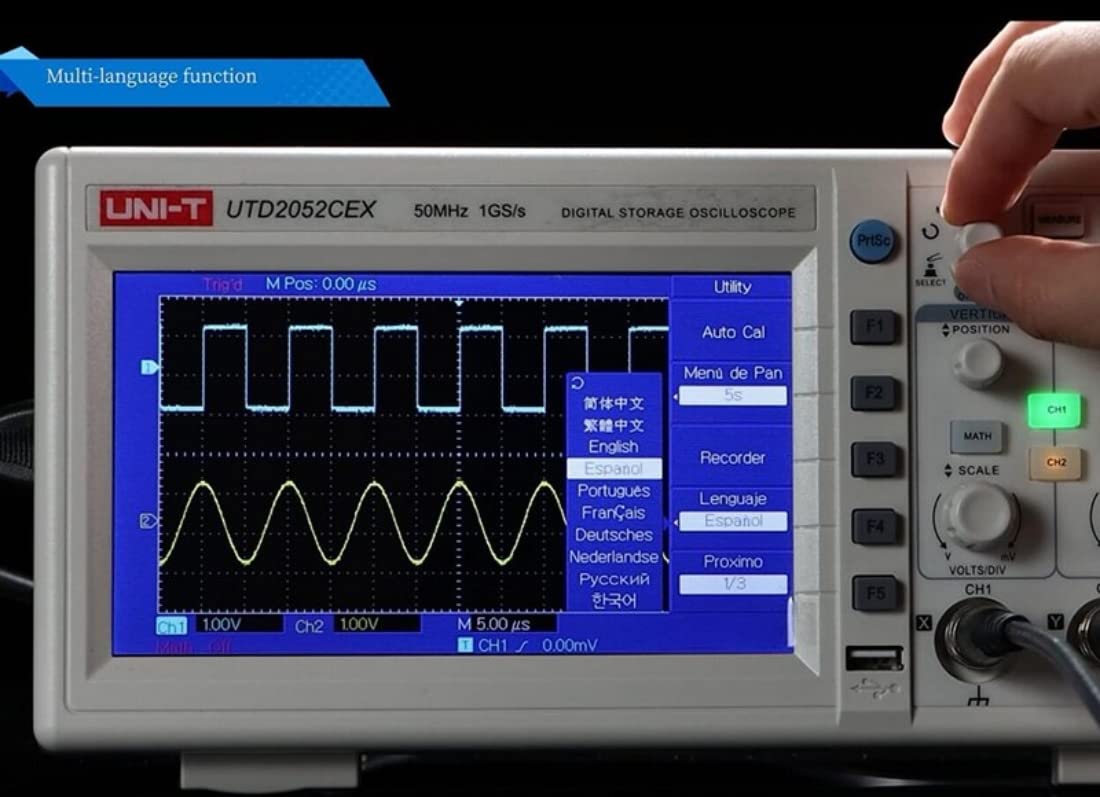The image size is (1100, 797).
Task: Select 繁體中文 in the language list
Action: (614, 425)
